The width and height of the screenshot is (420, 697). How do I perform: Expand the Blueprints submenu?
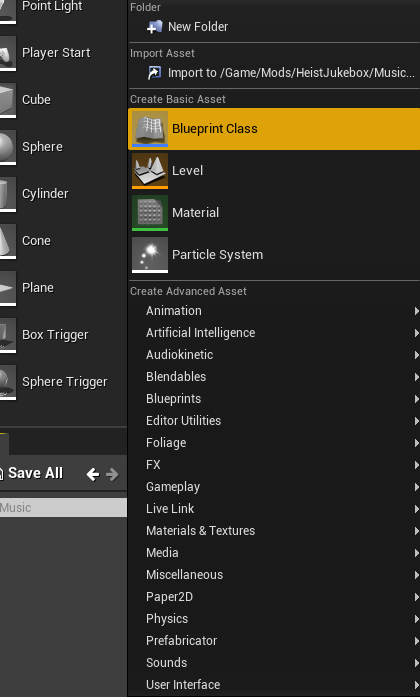(274, 399)
